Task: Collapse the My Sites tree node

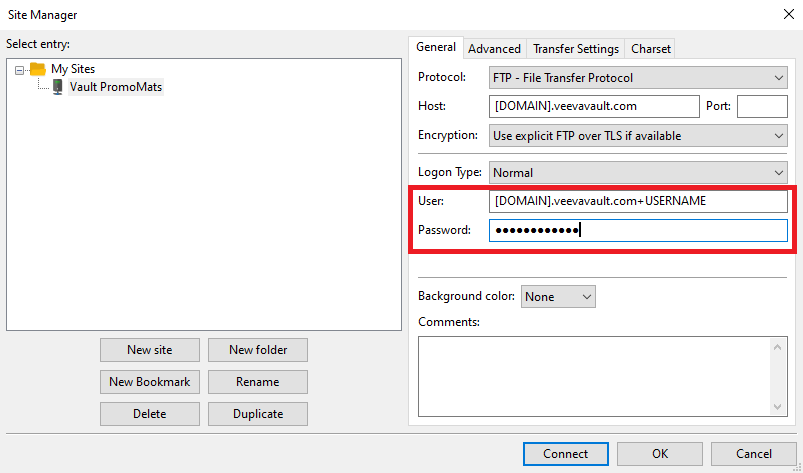Action: (20, 69)
